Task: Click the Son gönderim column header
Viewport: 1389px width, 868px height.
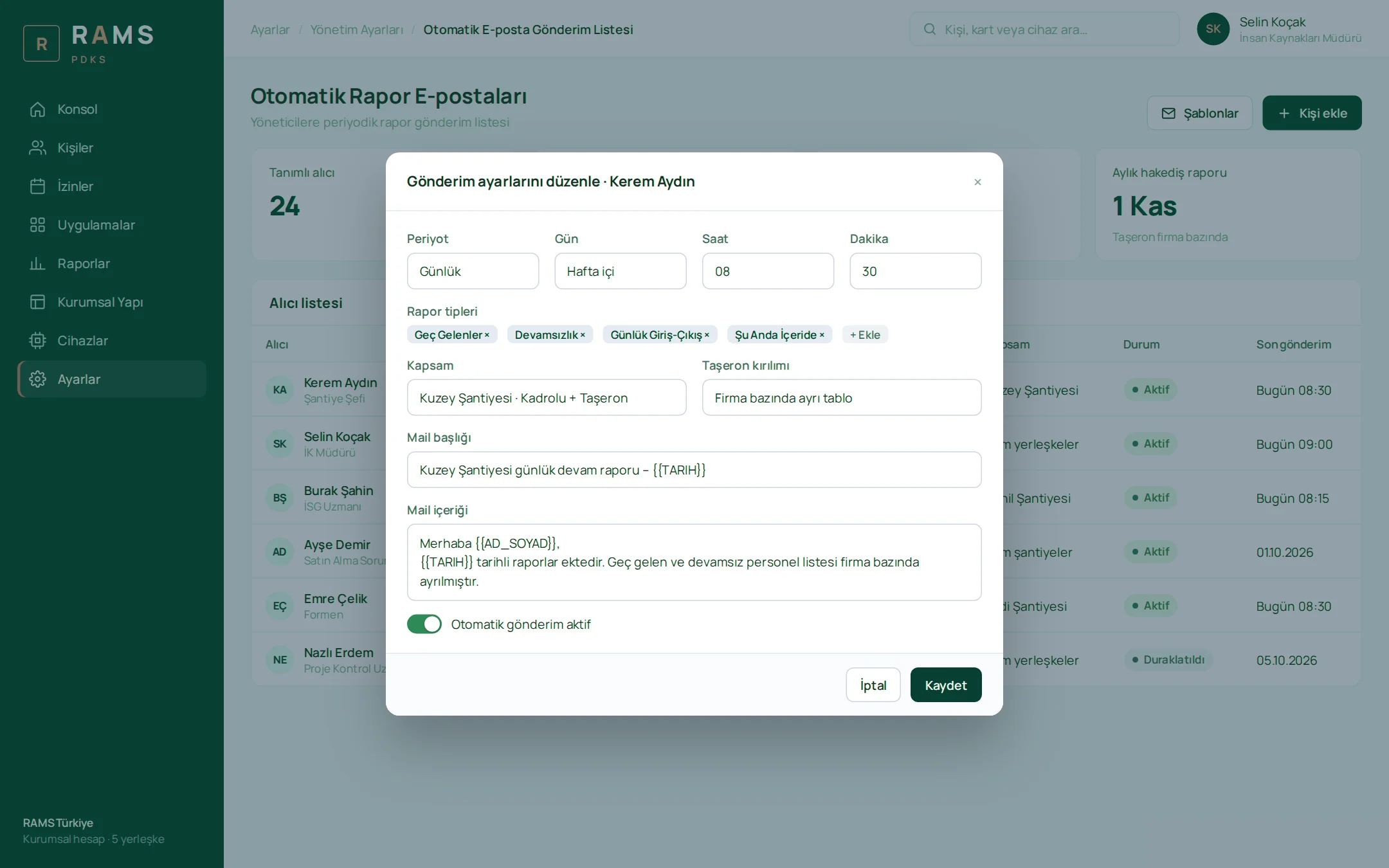Action: (1294, 345)
